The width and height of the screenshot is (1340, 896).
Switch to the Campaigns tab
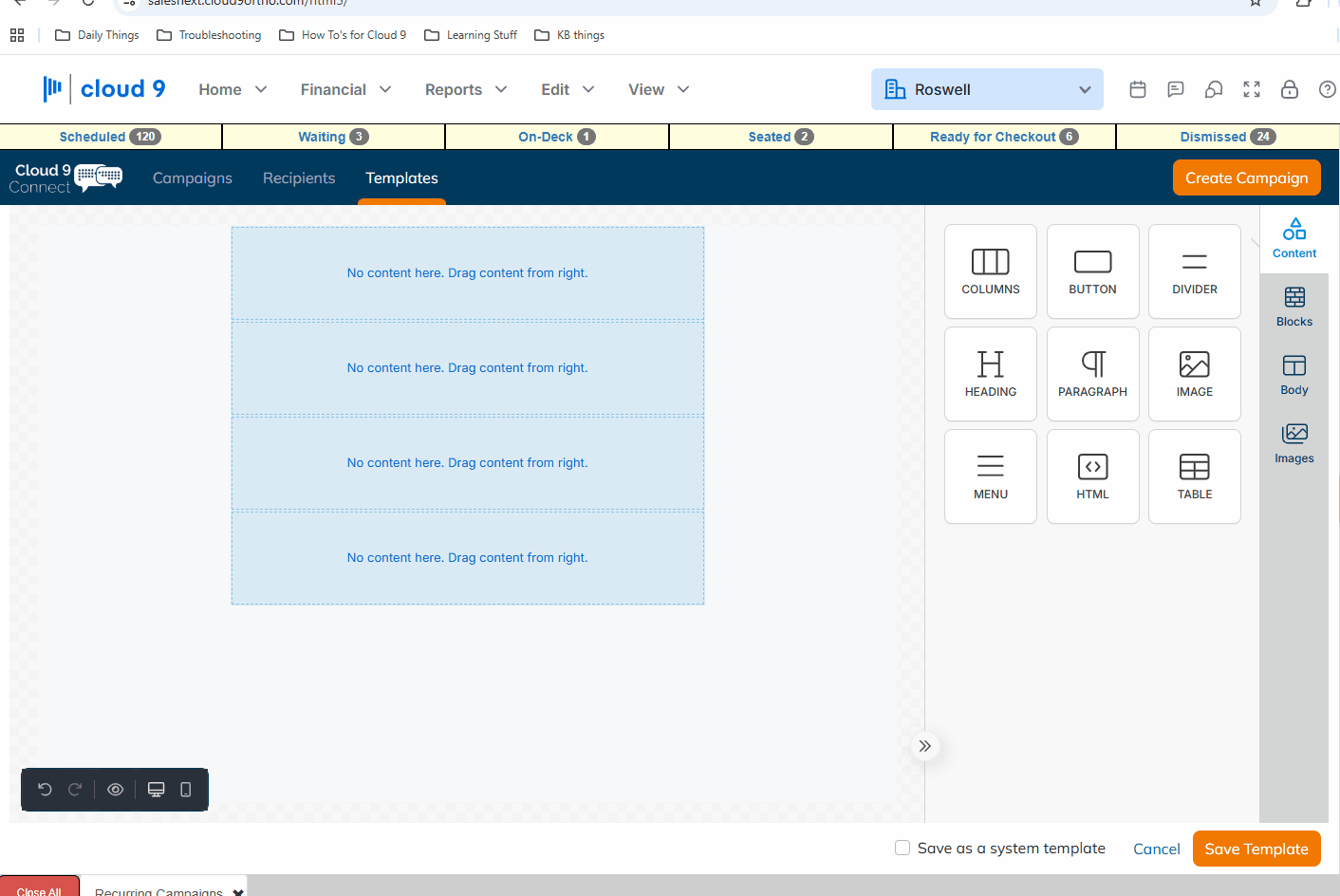coord(193,178)
